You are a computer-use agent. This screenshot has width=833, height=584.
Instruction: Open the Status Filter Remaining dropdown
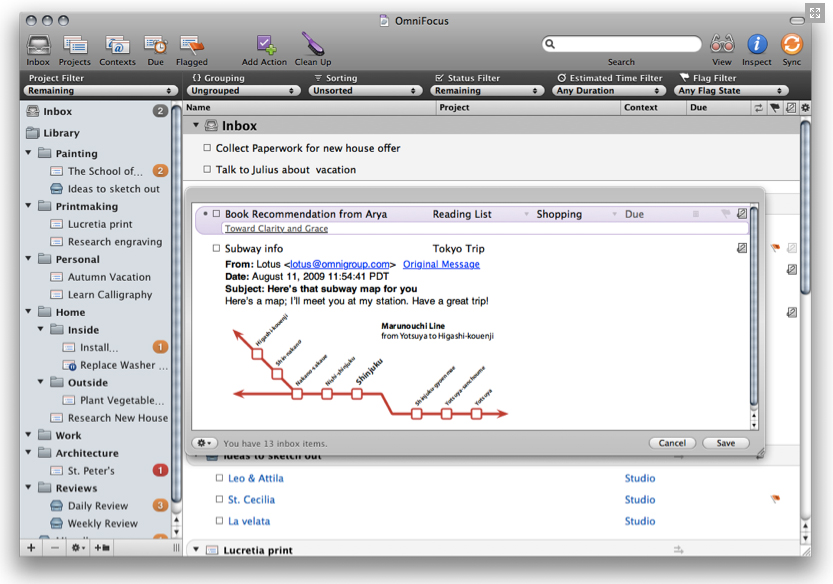pos(487,91)
